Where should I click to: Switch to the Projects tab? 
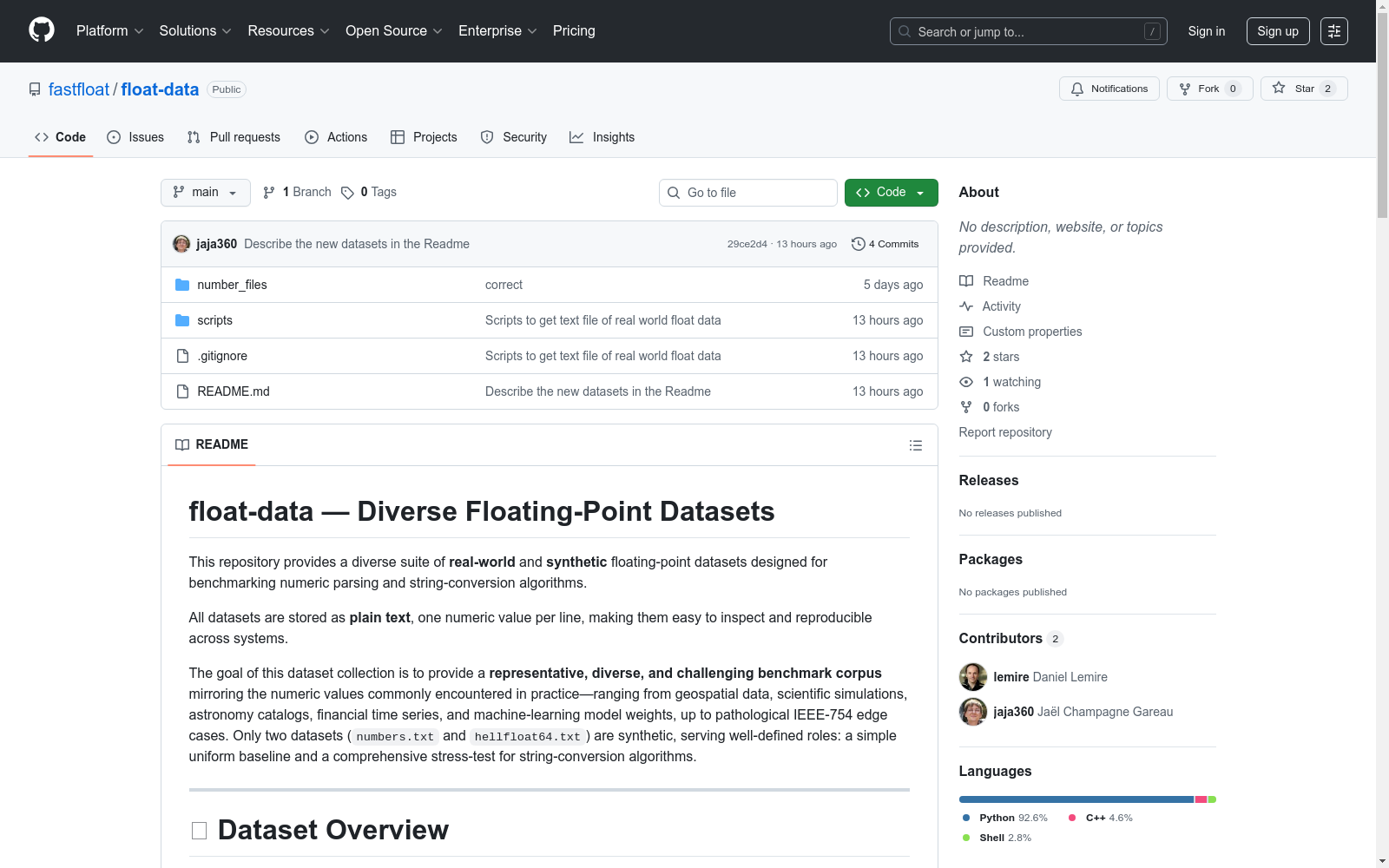pos(424,137)
